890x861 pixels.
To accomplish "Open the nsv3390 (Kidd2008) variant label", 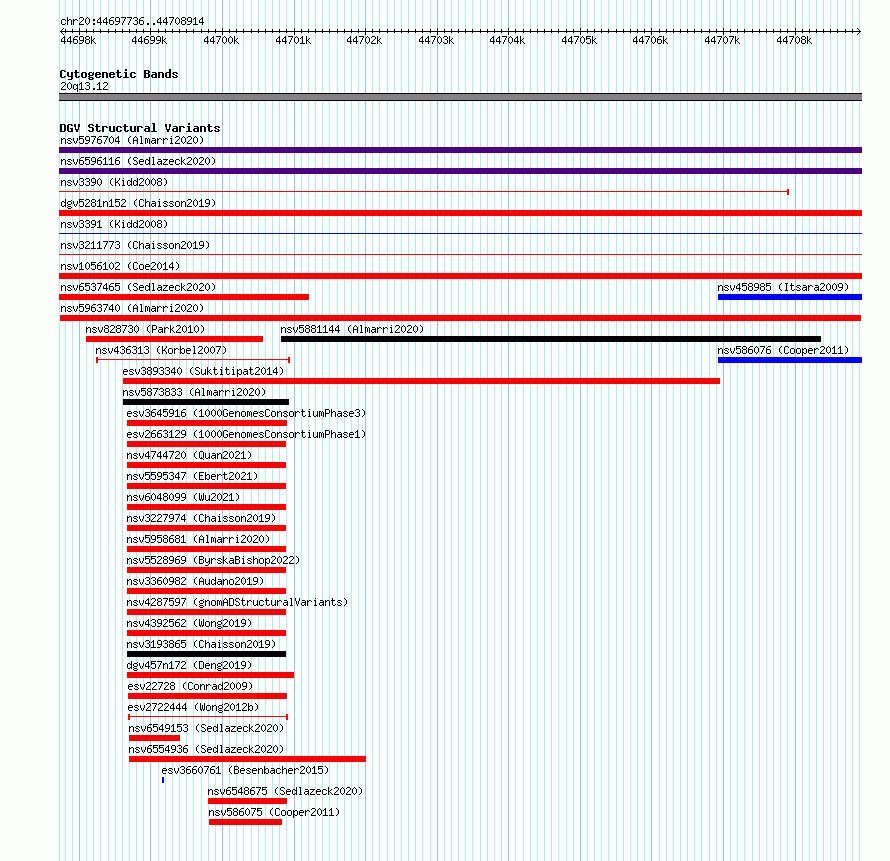I will click(114, 182).
